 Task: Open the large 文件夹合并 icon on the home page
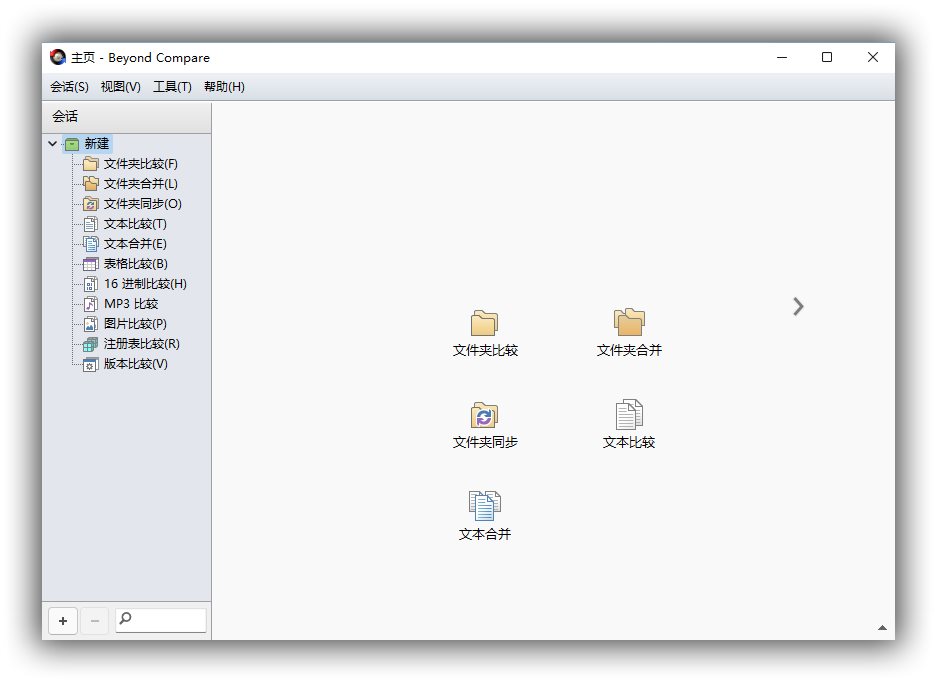coord(629,322)
